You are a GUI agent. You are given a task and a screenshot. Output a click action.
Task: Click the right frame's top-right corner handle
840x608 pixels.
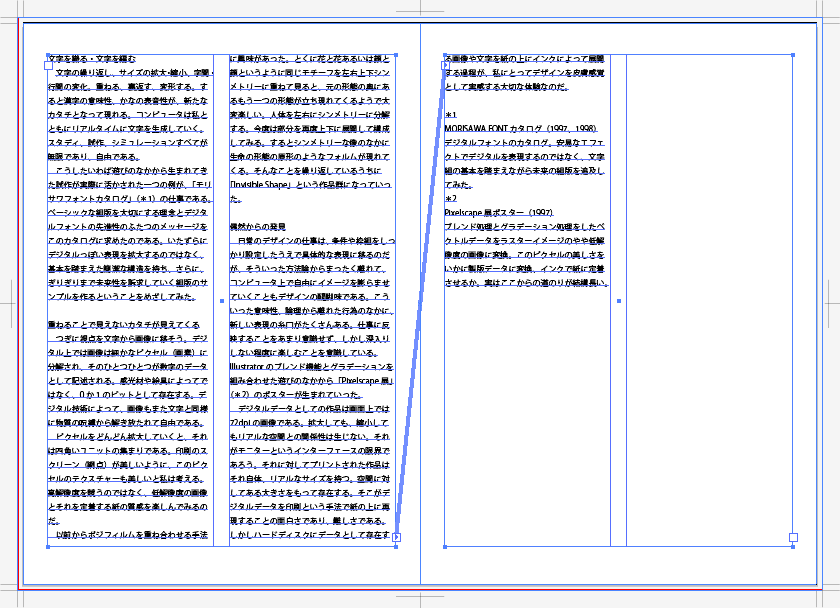(793, 55)
